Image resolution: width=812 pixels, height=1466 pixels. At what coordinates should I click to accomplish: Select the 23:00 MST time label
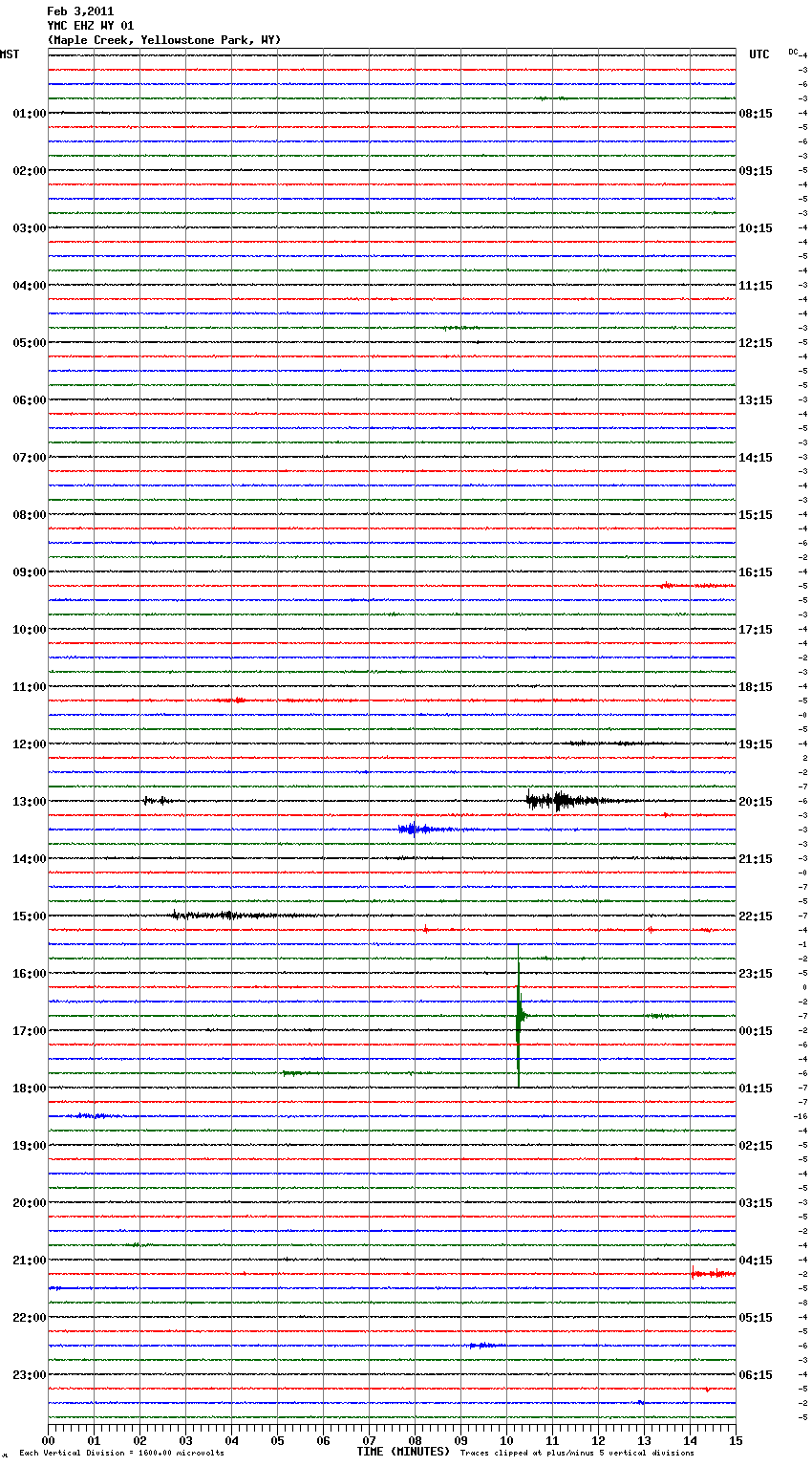30,1375
